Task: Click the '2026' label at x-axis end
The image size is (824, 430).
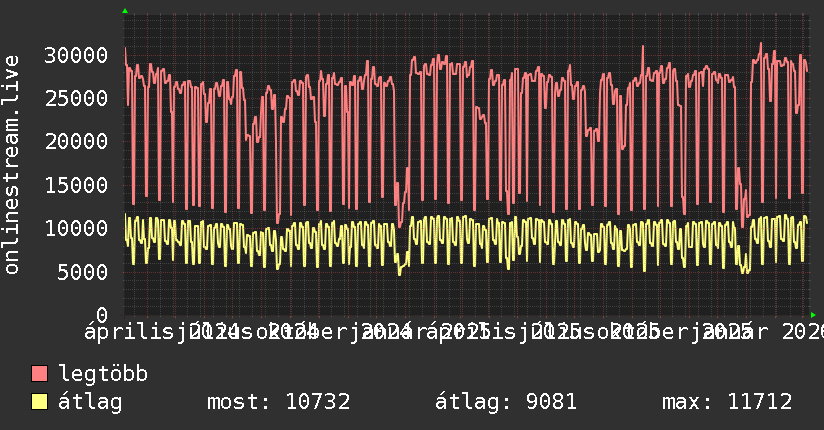Action: click(802, 331)
